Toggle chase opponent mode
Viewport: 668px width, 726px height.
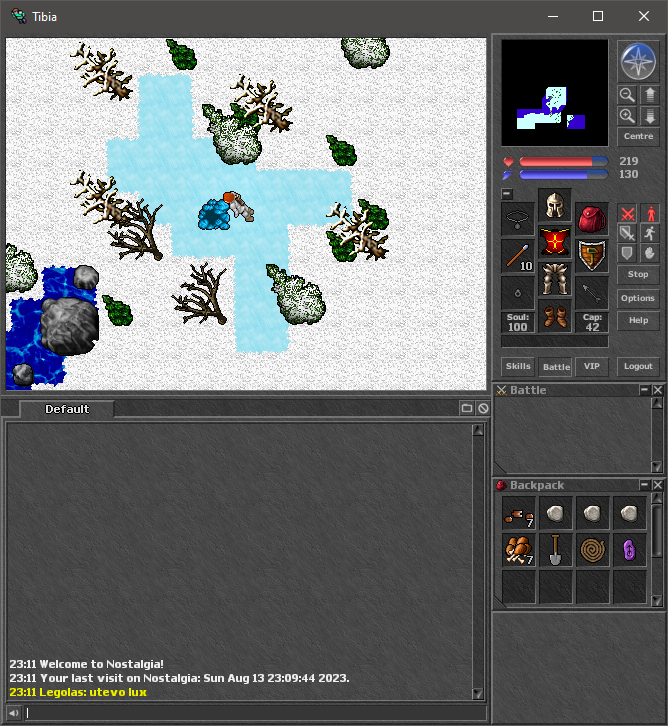pyautogui.click(x=650, y=233)
